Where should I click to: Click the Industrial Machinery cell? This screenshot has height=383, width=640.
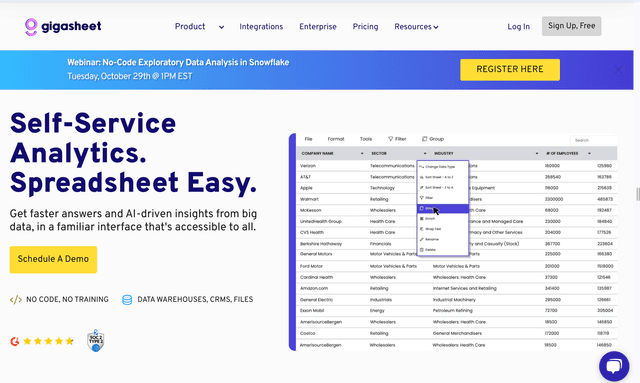454,300
